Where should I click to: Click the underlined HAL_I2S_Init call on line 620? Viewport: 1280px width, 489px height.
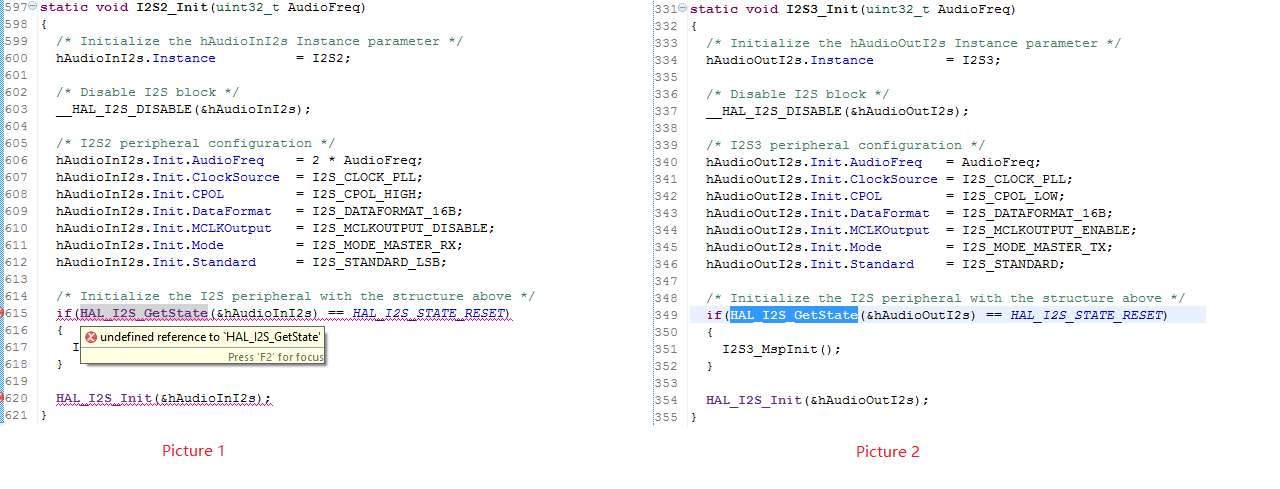click(x=104, y=398)
